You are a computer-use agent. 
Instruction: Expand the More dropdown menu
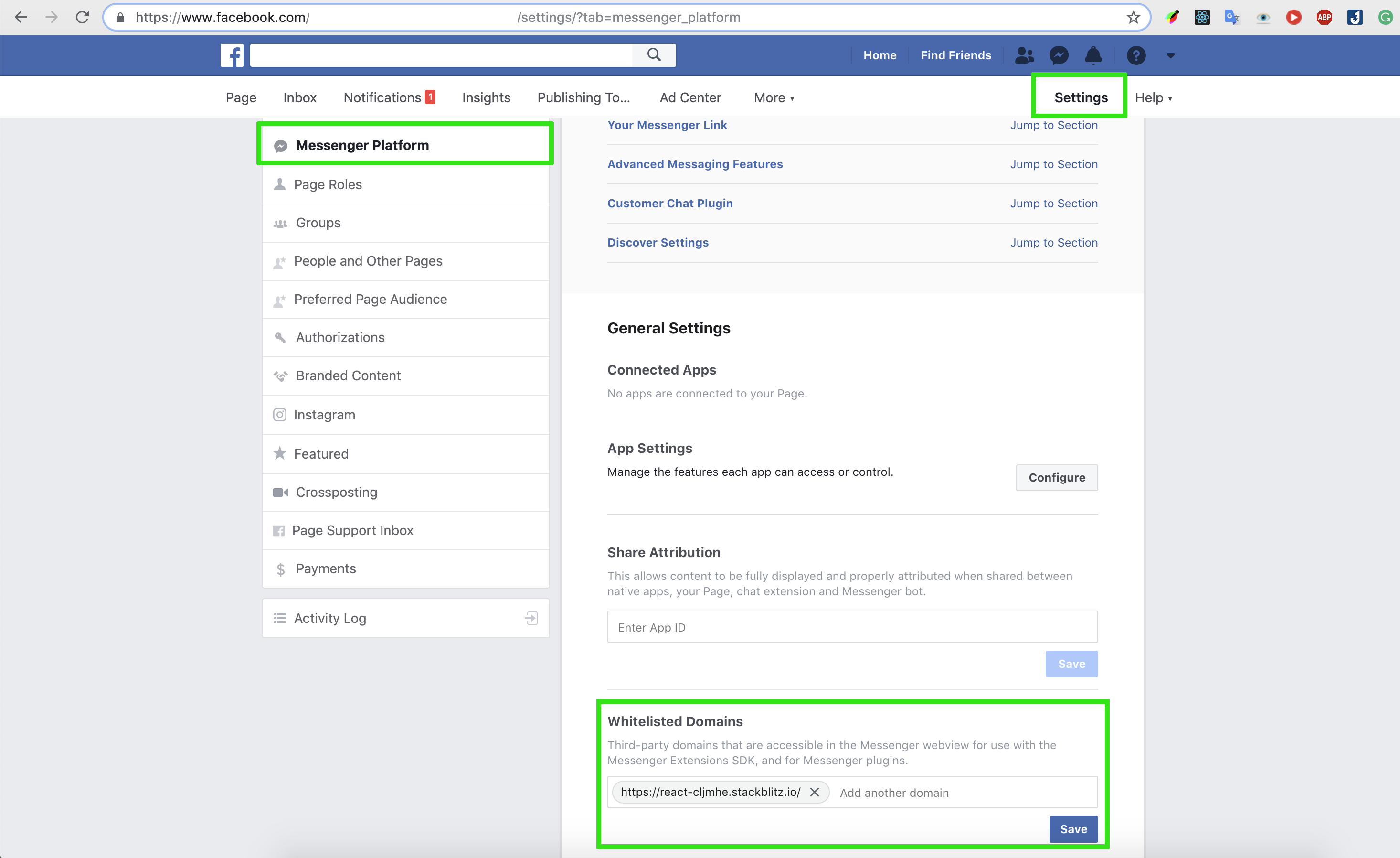click(774, 98)
